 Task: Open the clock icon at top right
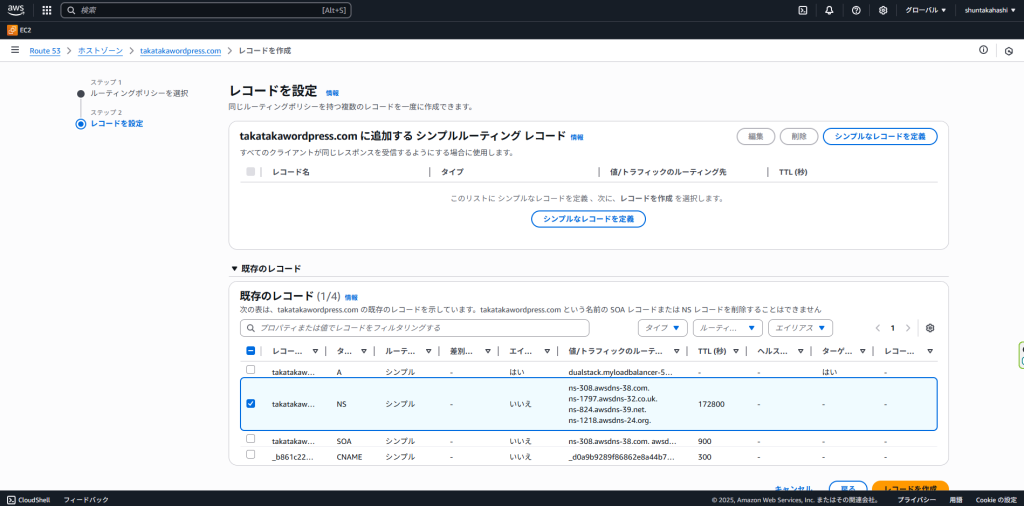[1009, 51]
